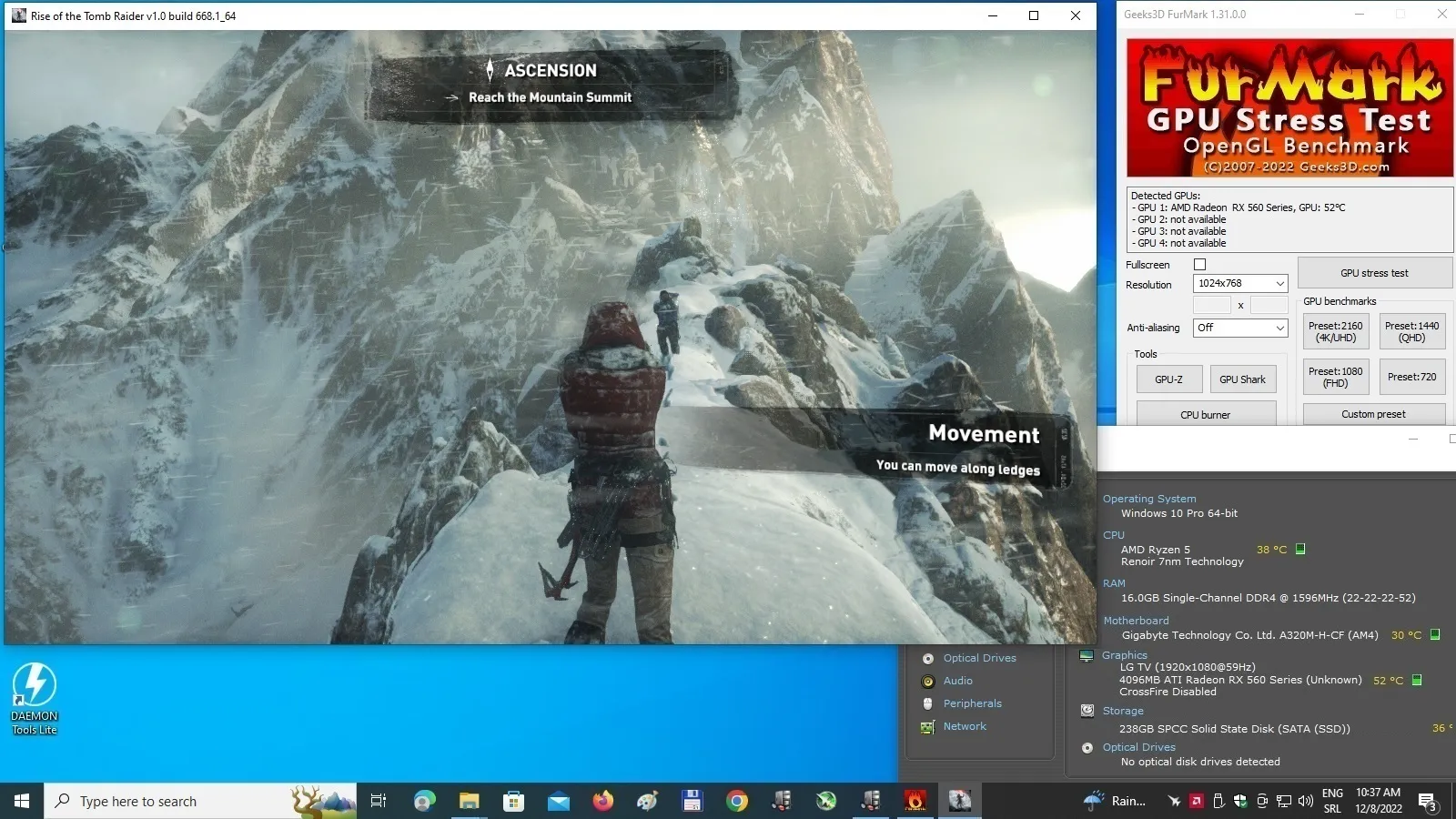This screenshot has height=819, width=1456.
Task: Click the Graphics monitor icon in Speccy
Action: point(1087,655)
